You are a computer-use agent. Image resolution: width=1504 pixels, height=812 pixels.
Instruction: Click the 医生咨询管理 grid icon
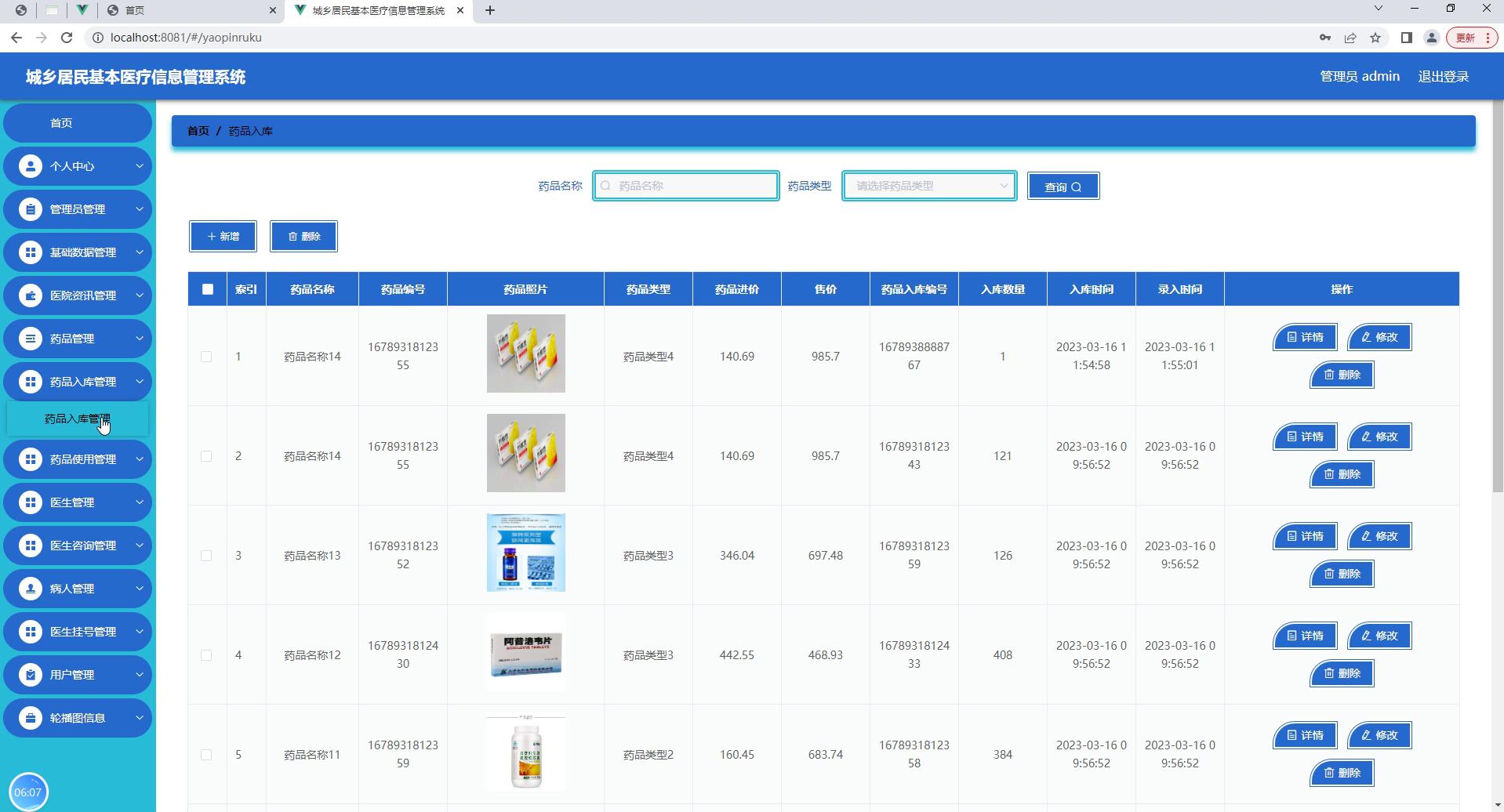click(31, 546)
